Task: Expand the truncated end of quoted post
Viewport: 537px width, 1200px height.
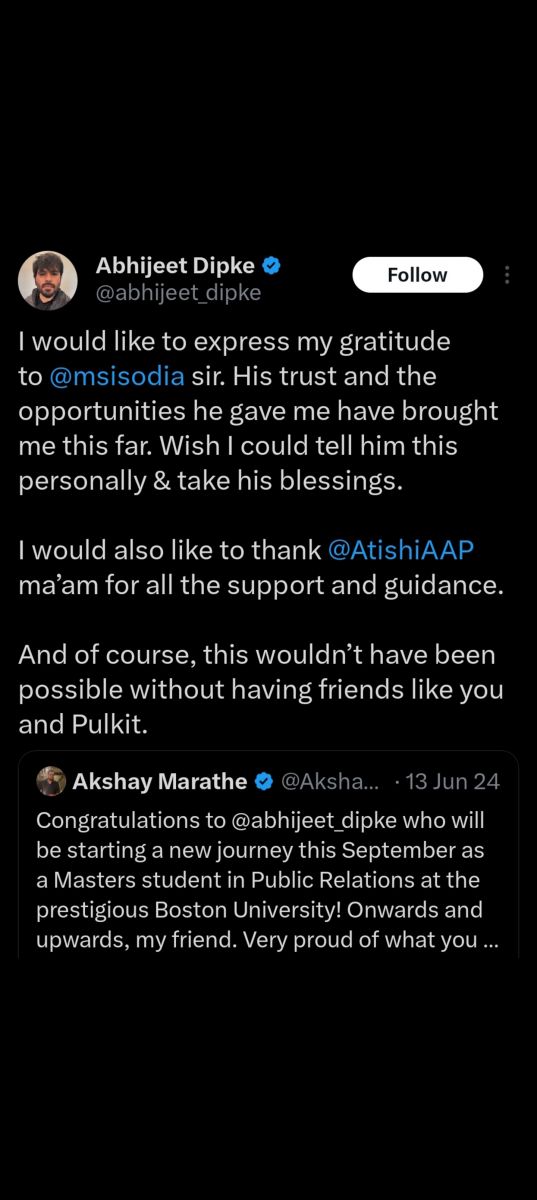Action: 489,941
